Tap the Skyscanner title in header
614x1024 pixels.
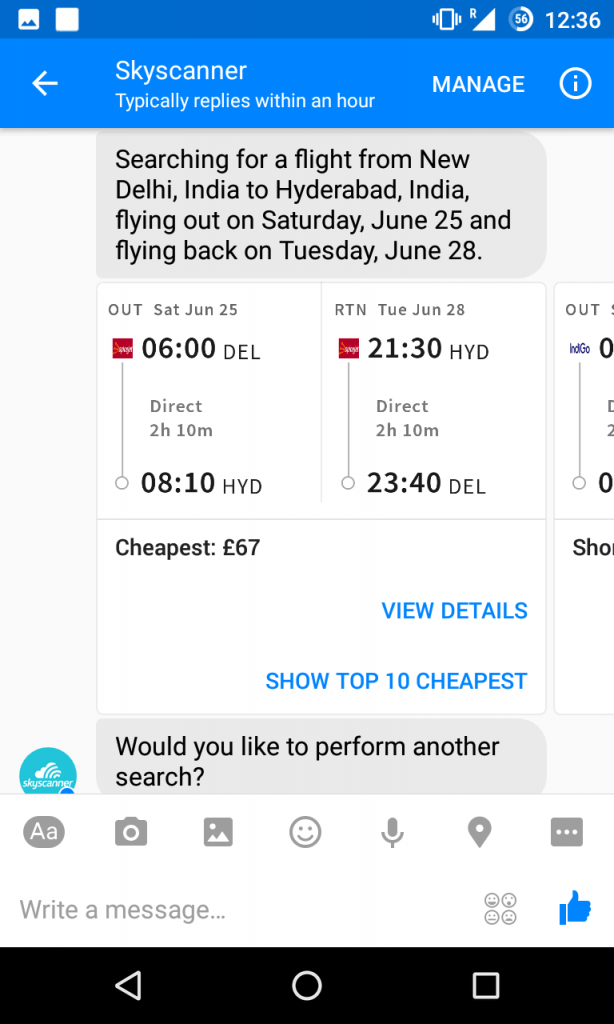[181, 71]
